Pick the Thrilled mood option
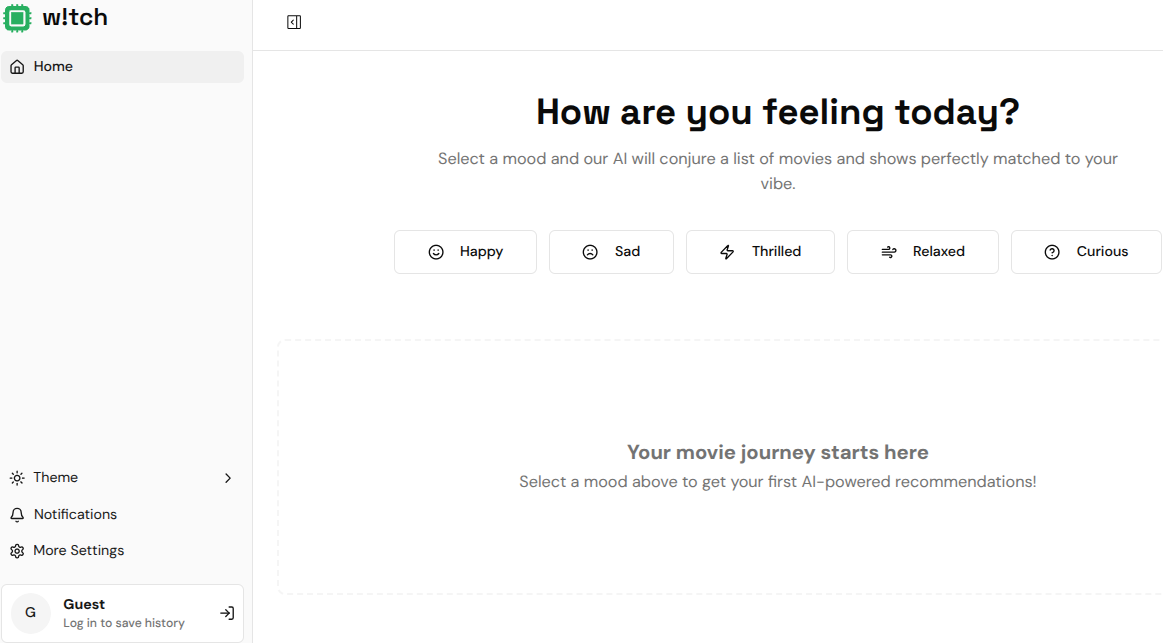The height and width of the screenshot is (643, 1163). tap(760, 252)
